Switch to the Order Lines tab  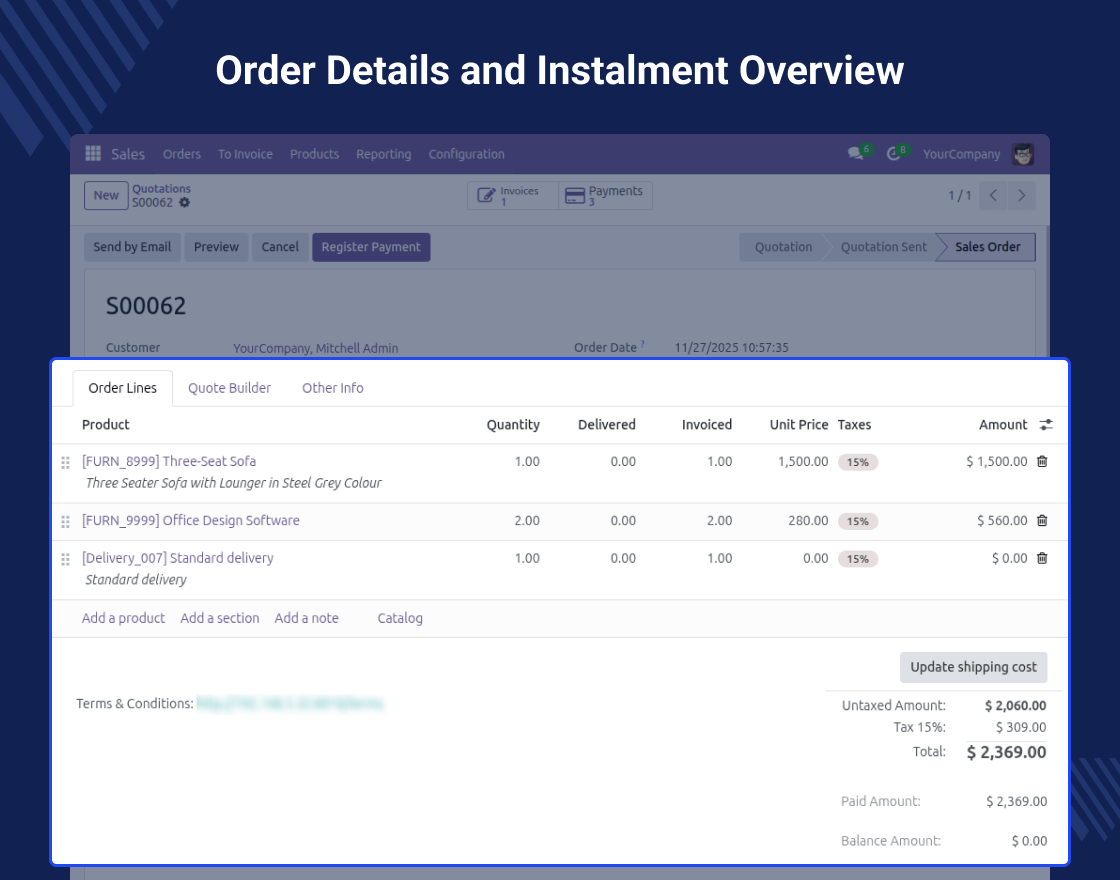[x=123, y=388]
